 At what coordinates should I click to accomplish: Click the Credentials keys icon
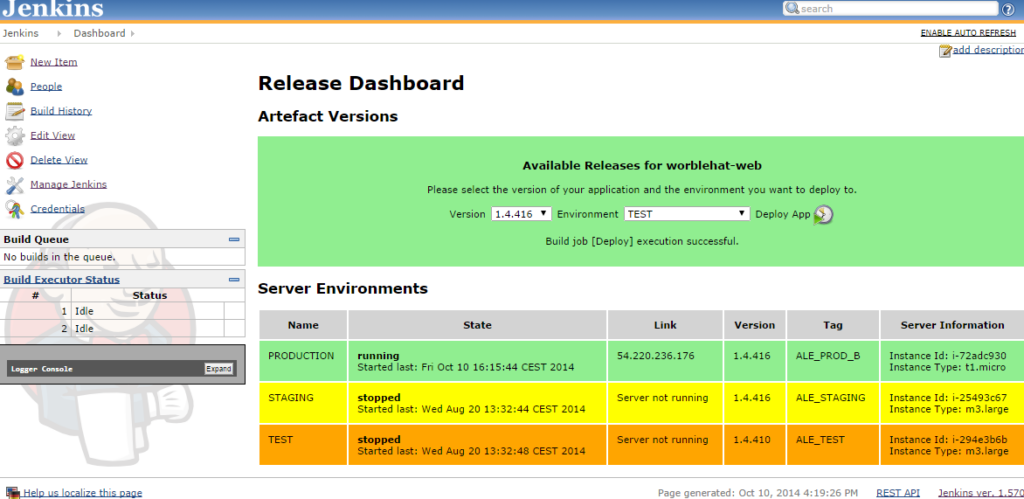pos(14,209)
